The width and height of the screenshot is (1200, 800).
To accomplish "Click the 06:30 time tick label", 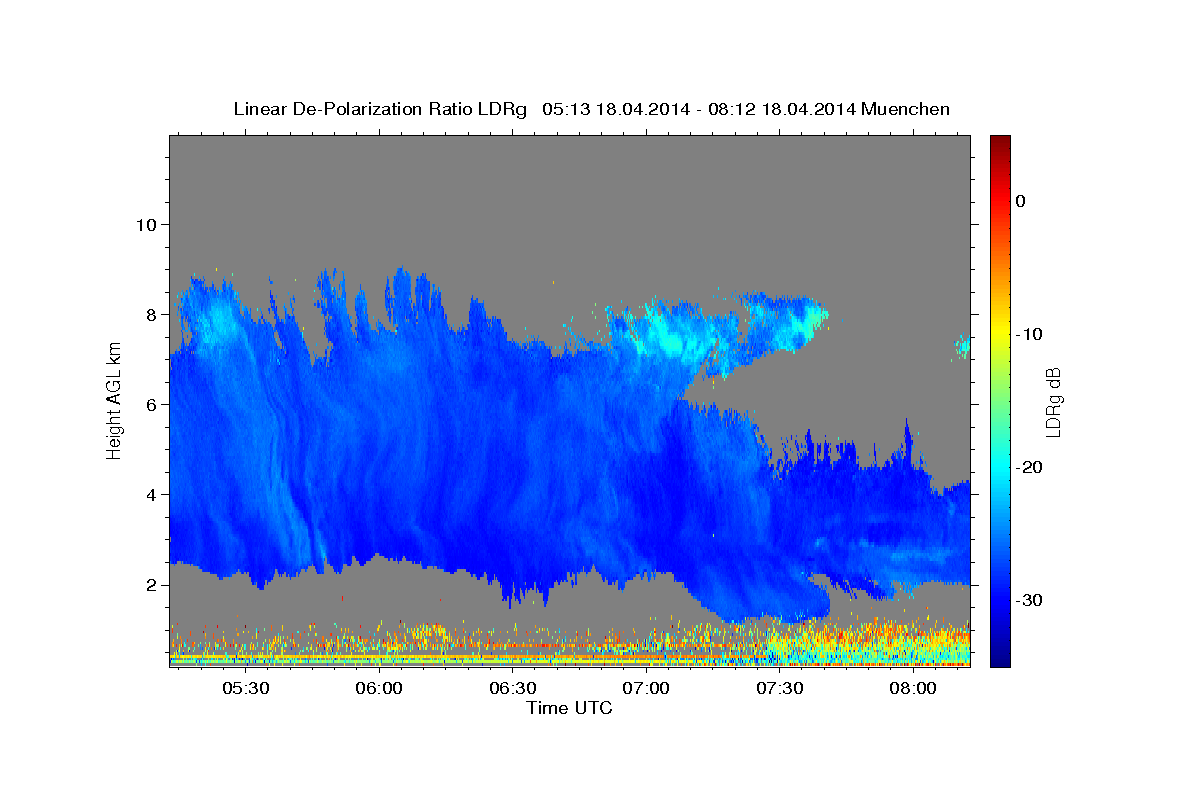I will [512, 689].
